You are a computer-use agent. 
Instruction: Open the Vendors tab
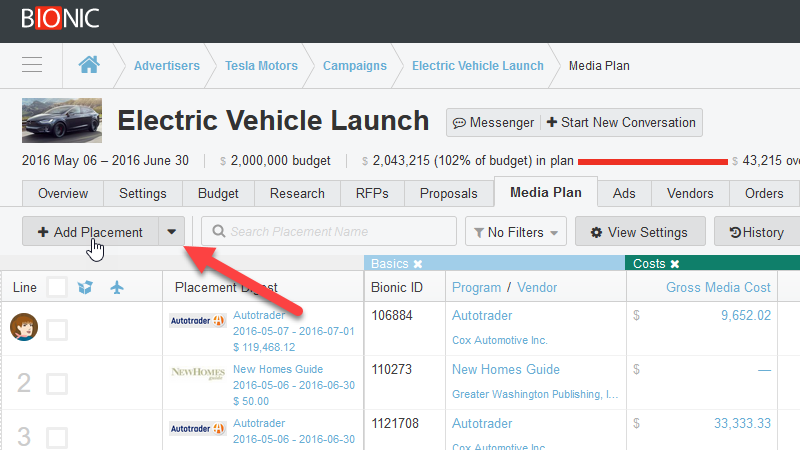(x=690, y=193)
